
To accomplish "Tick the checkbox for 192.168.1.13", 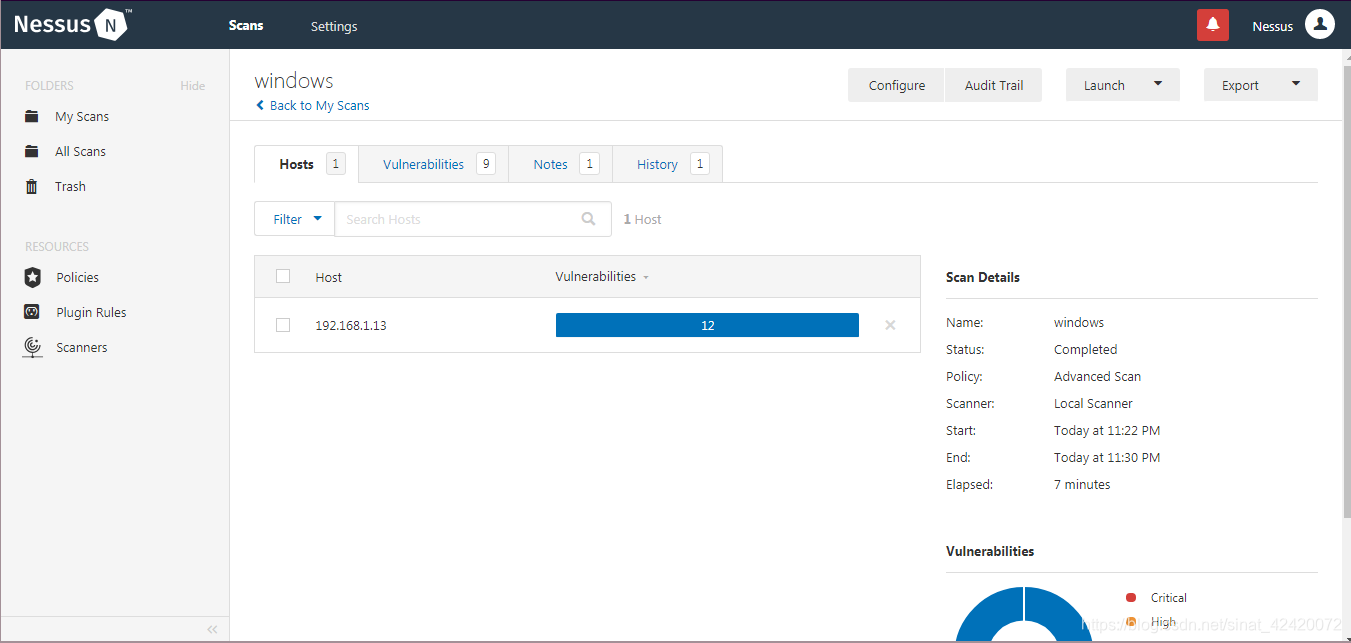I will 283,325.
